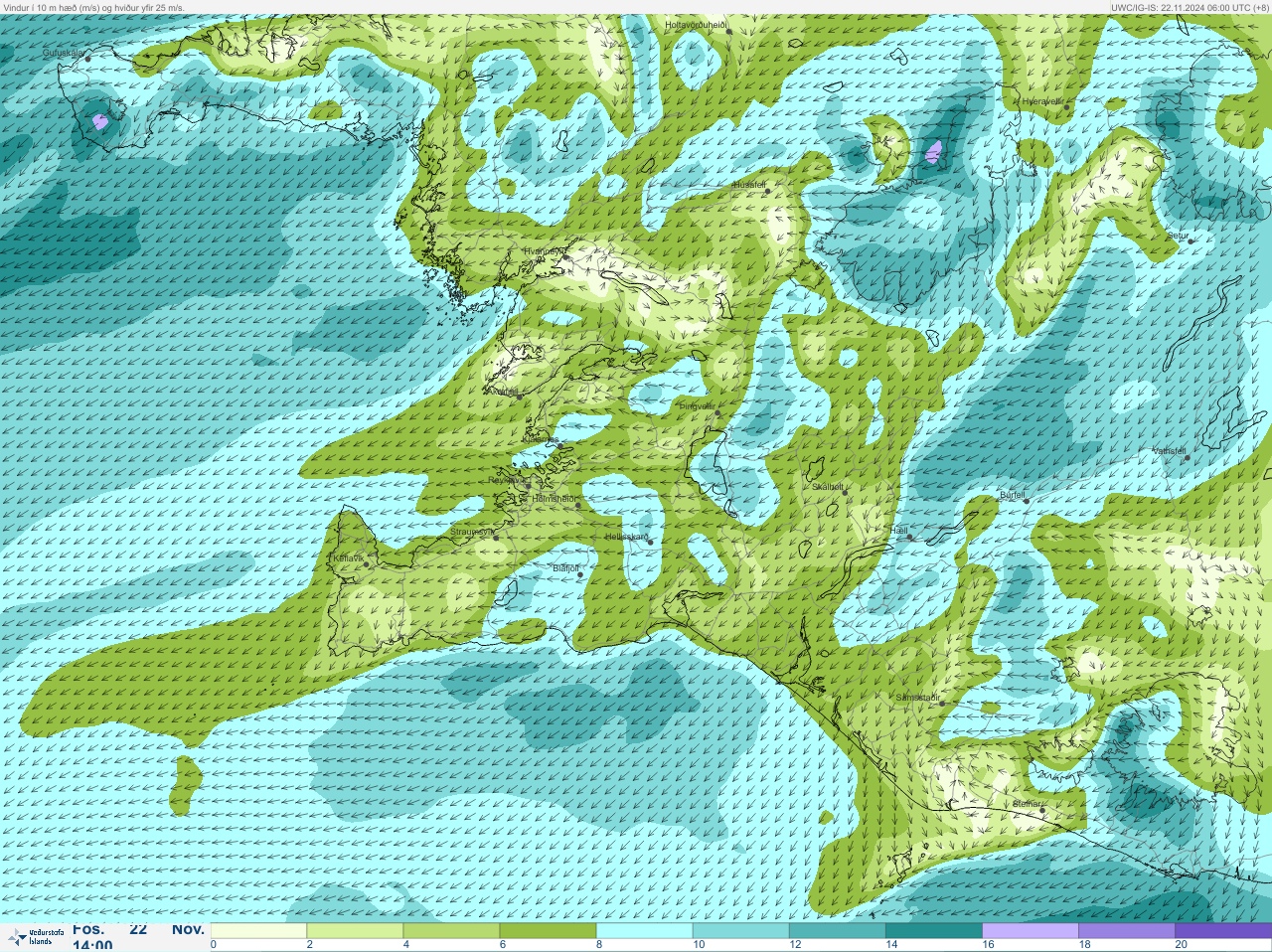The image size is (1272, 952).
Task: Click the Steinar station marker
Action: 1042,810
